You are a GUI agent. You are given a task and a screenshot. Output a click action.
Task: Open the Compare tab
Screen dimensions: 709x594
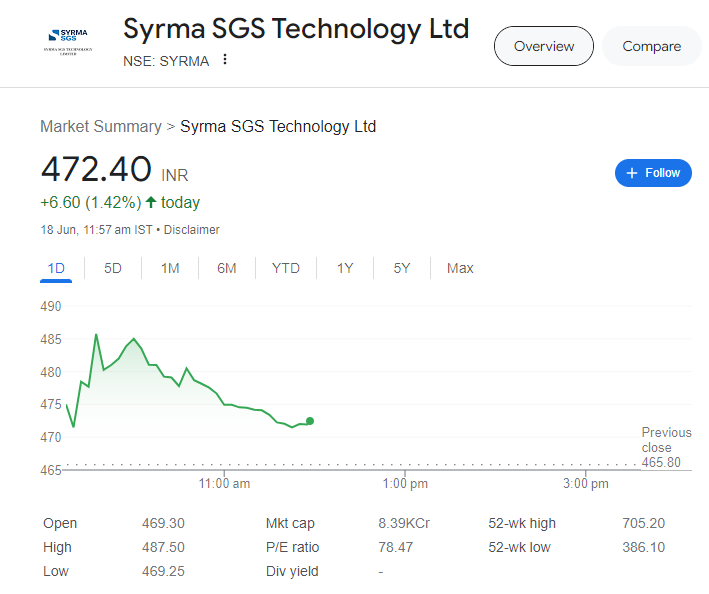[652, 46]
